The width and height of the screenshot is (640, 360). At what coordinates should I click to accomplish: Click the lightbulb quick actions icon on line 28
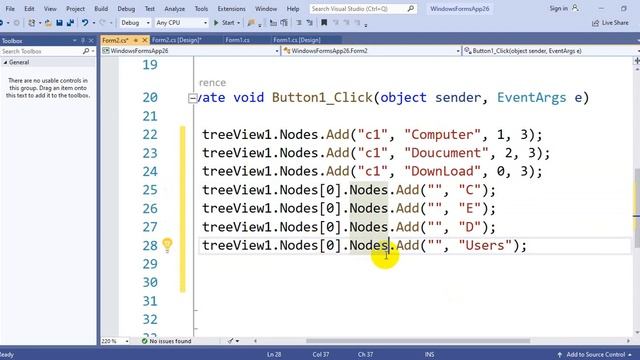click(167, 245)
